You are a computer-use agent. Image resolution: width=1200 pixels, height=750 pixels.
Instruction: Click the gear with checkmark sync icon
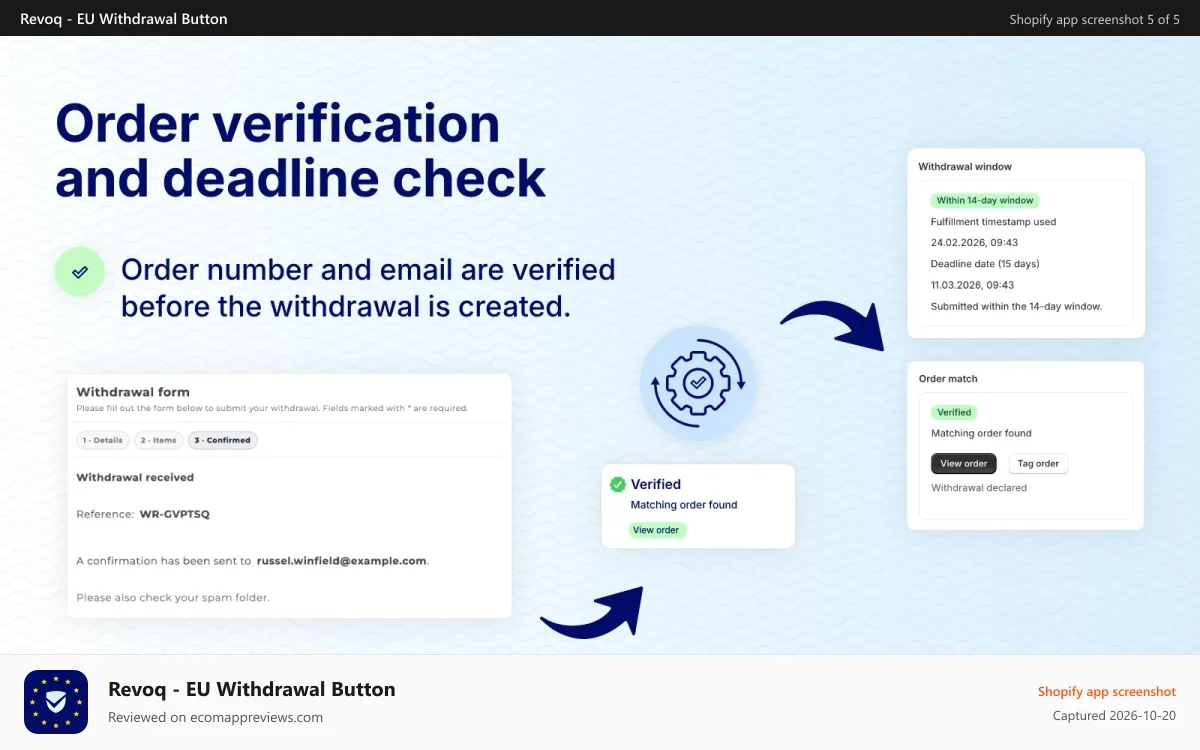(698, 383)
